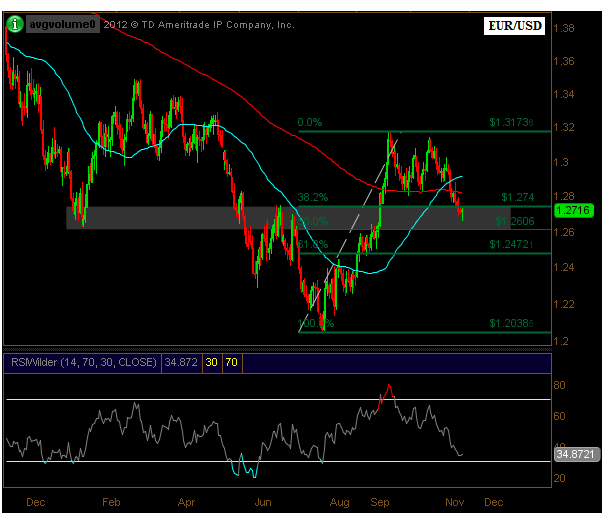
Task: Click the 1.22 price axis label
Action: (564, 304)
